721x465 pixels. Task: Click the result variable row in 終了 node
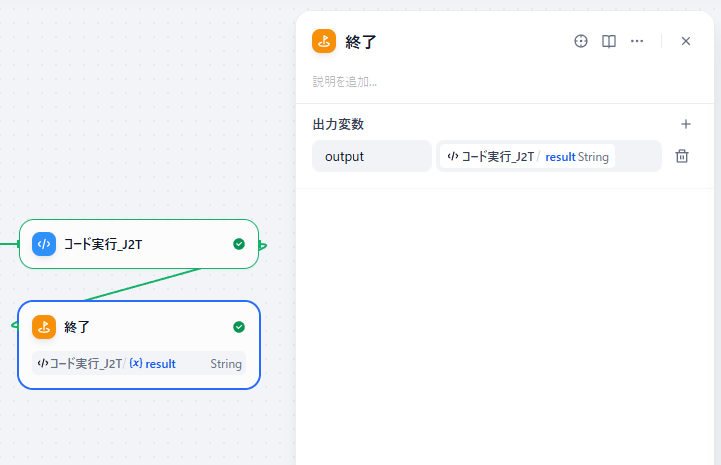pyautogui.click(x=139, y=363)
